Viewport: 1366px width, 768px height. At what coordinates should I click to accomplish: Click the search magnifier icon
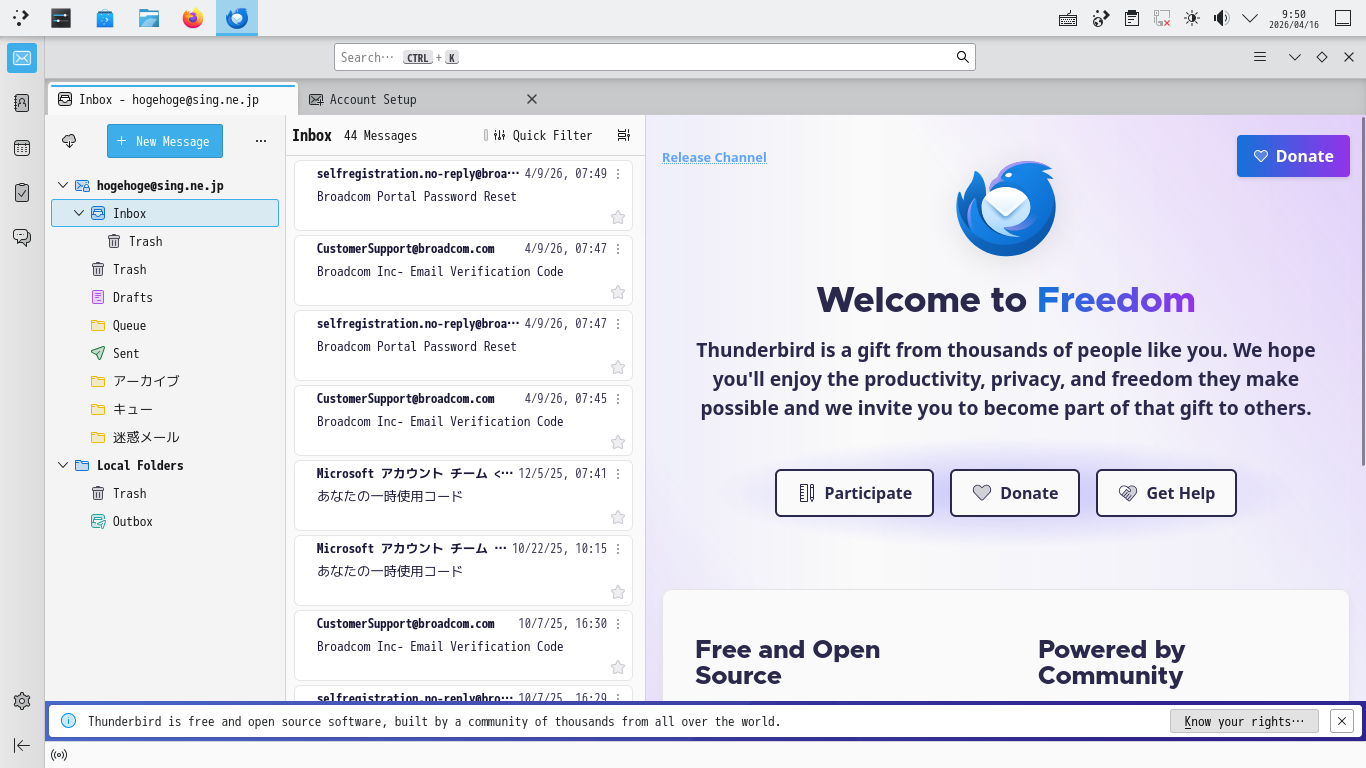tap(963, 57)
